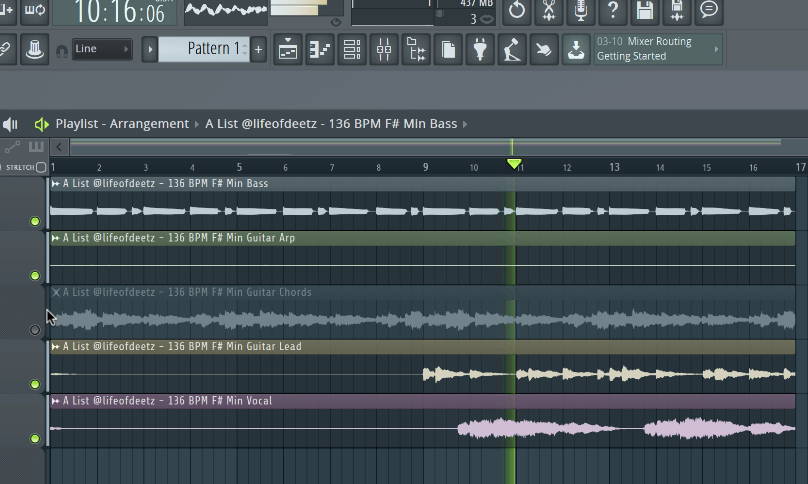Select the Min Guitar Lead clip title bar
Screen dimensions: 808x484
(x=423, y=346)
